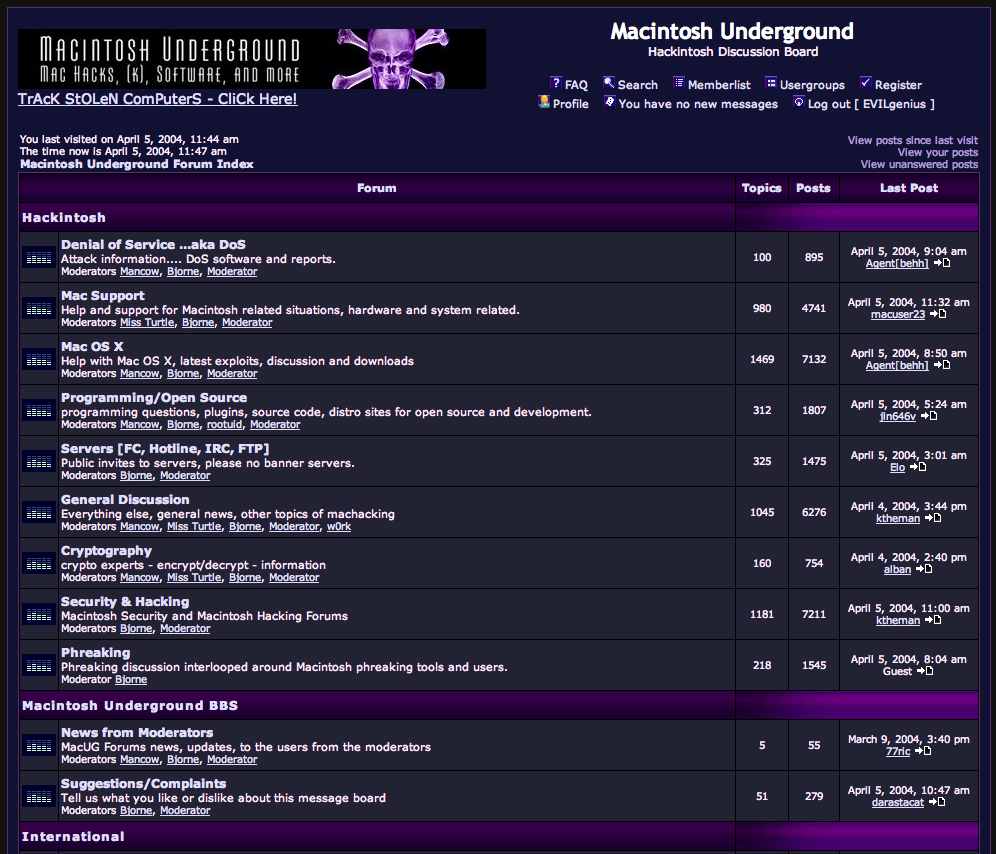View latest post icon next to Guest
996x854 pixels.
click(925, 671)
